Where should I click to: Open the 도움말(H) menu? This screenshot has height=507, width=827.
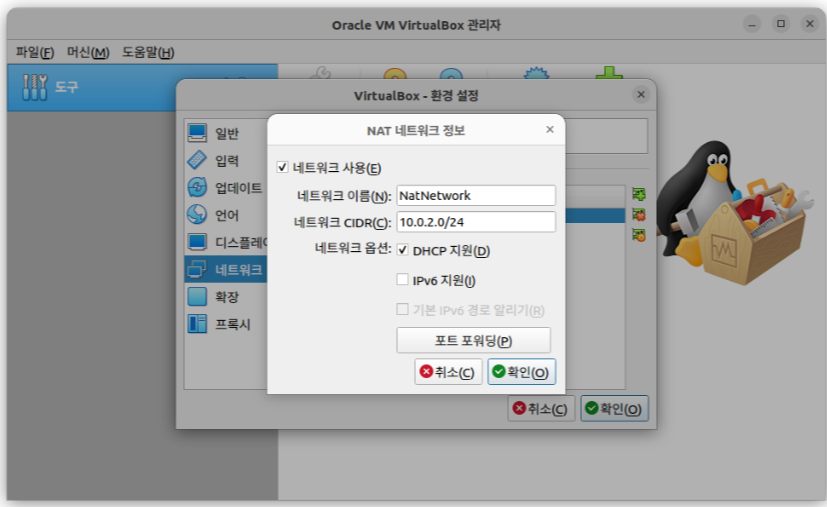[x=148, y=52]
